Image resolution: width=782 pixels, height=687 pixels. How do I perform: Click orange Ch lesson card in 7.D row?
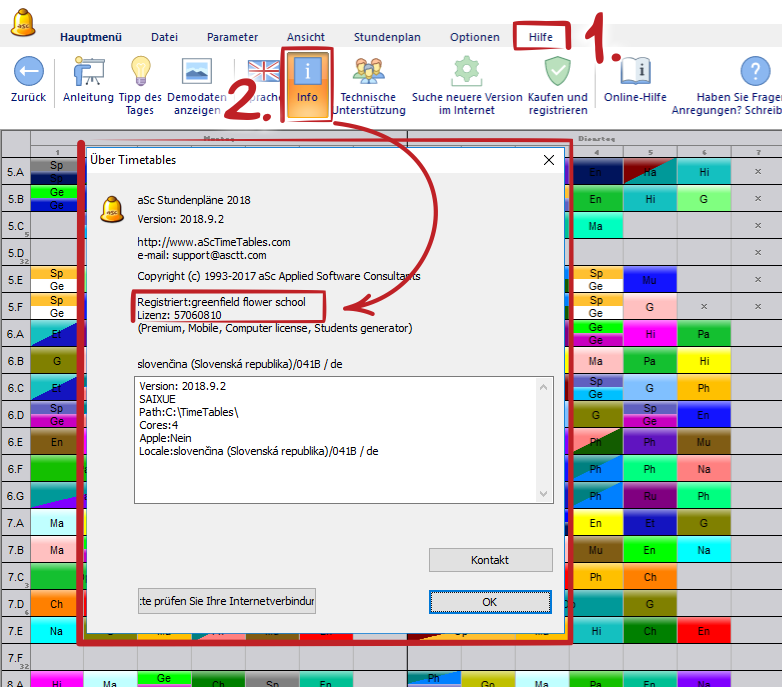tap(56, 604)
